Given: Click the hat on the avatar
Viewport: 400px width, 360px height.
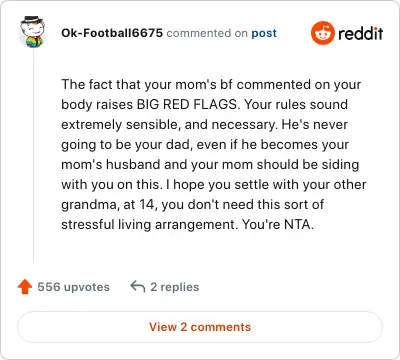Looking at the screenshot, I should pos(32,20).
